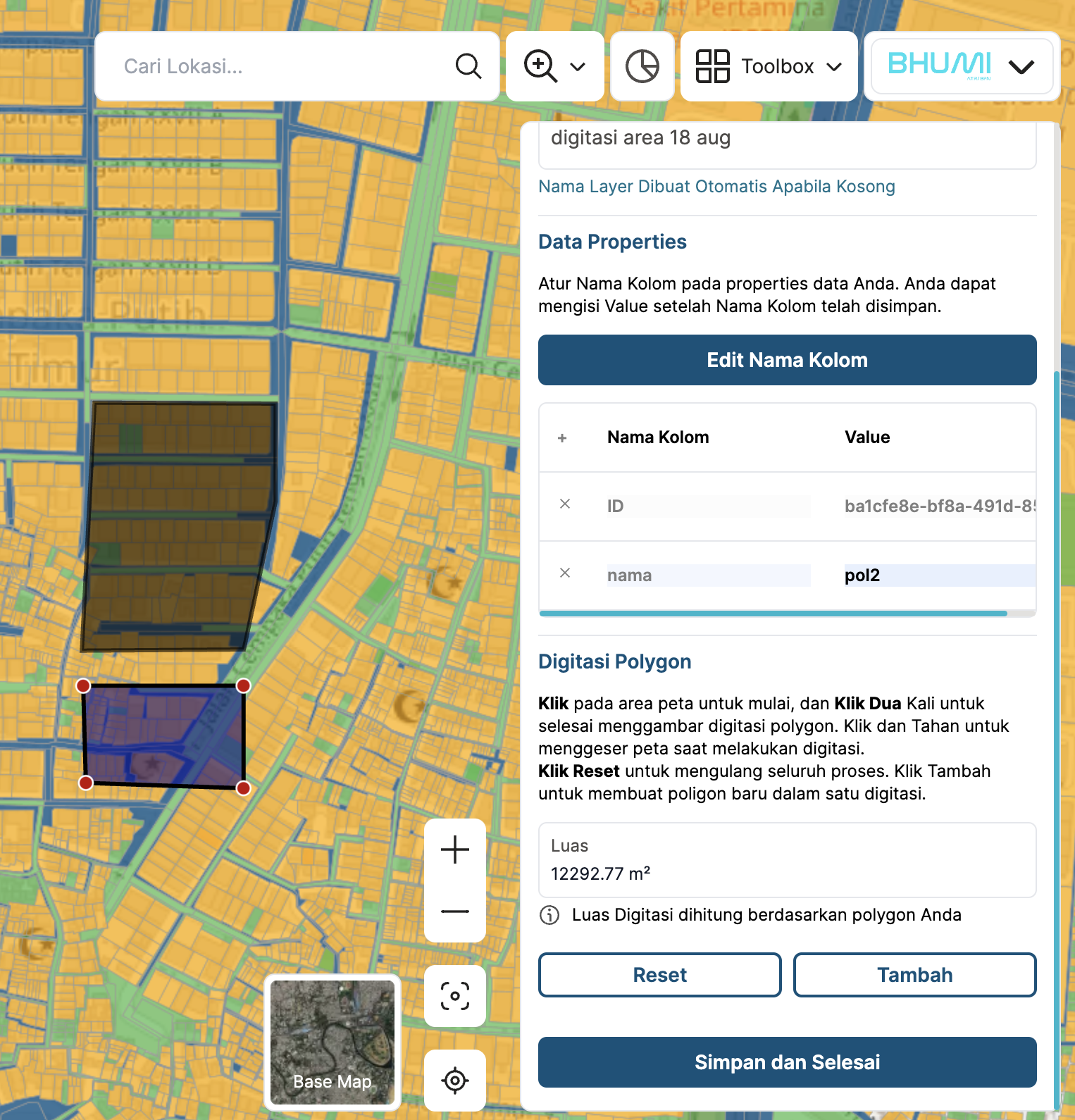The height and width of the screenshot is (1120, 1075).
Task: Click the top-left red polygon vertex
Action: tap(83, 686)
